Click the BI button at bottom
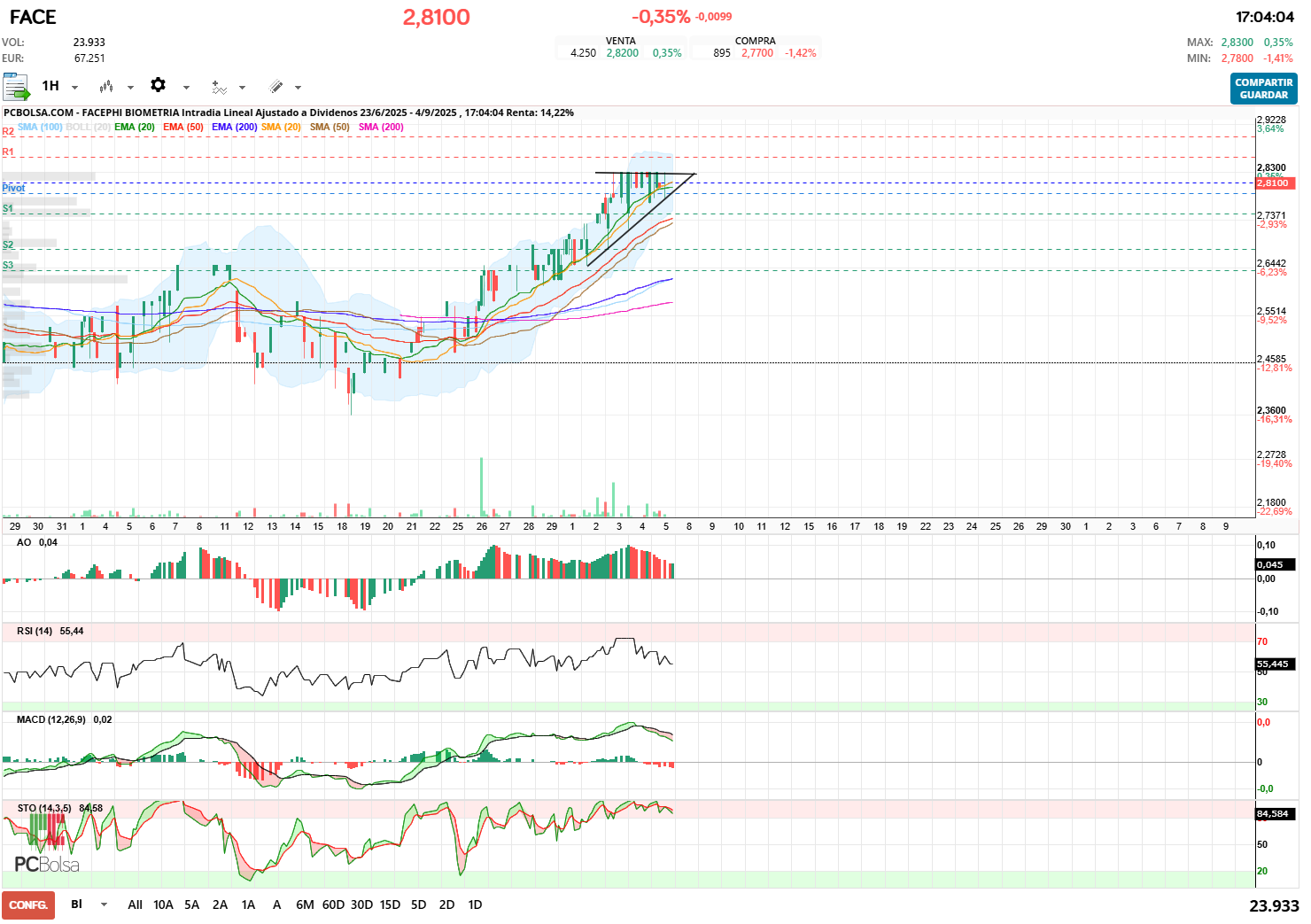 [76, 904]
